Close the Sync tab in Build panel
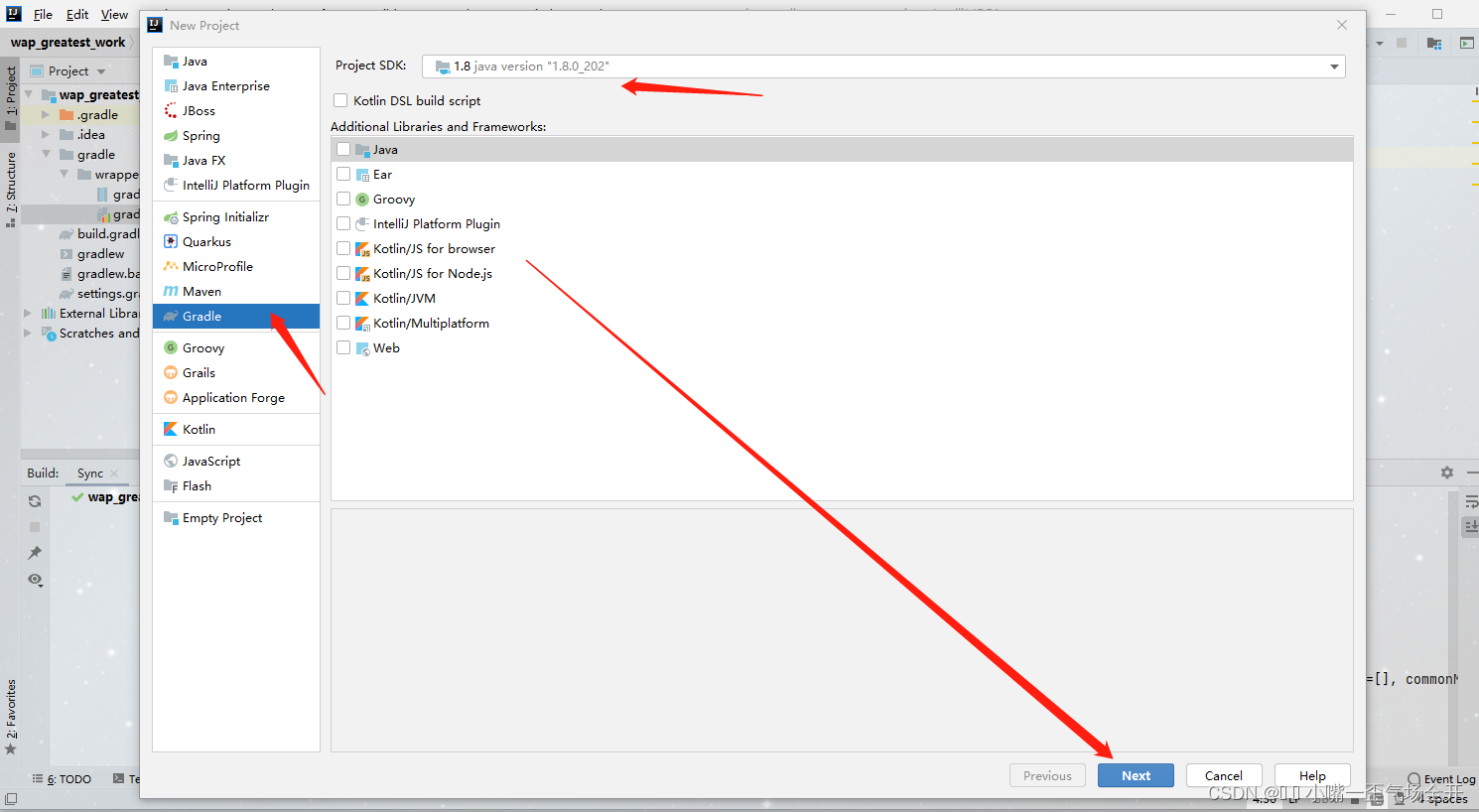The width and height of the screenshot is (1479, 812). (114, 474)
